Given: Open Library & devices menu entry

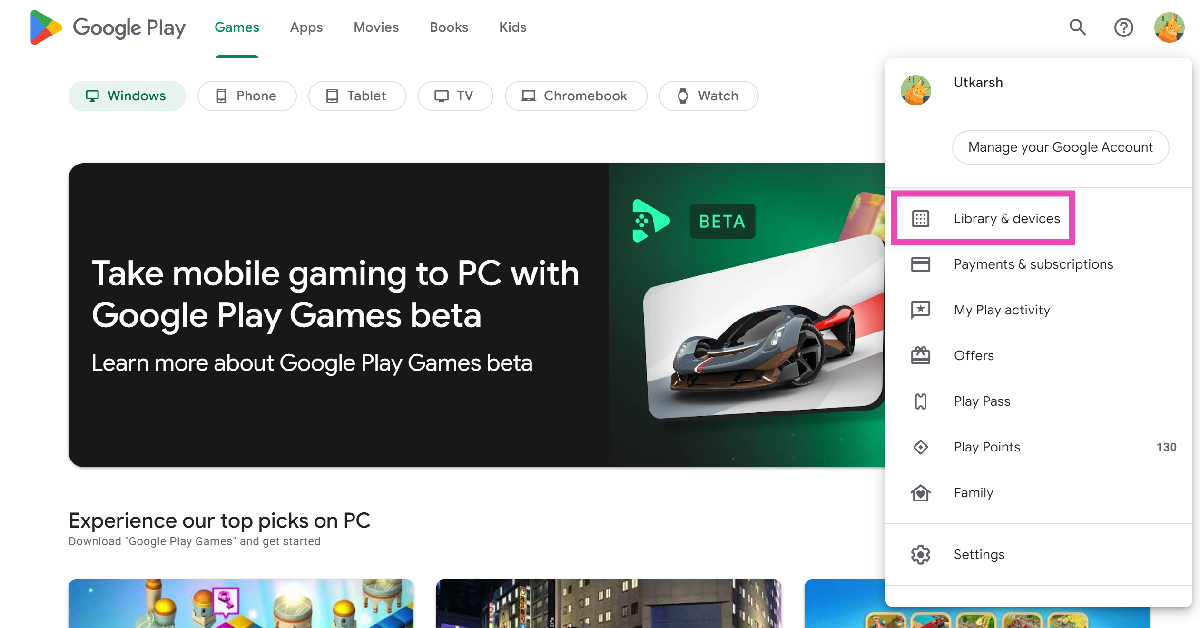Looking at the screenshot, I should pyautogui.click(x=1038, y=218).
